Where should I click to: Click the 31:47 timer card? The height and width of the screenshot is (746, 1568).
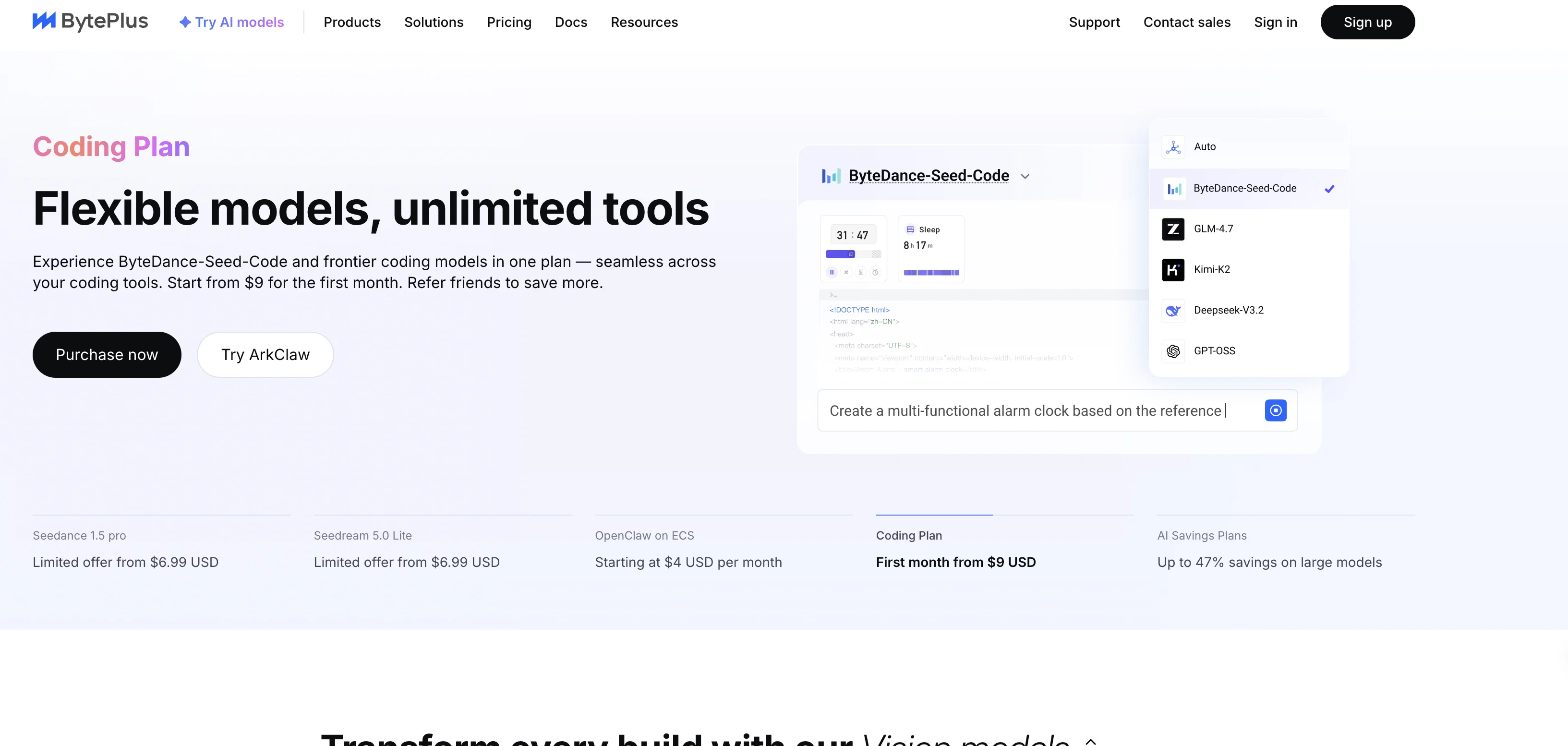tap(853, 248)
